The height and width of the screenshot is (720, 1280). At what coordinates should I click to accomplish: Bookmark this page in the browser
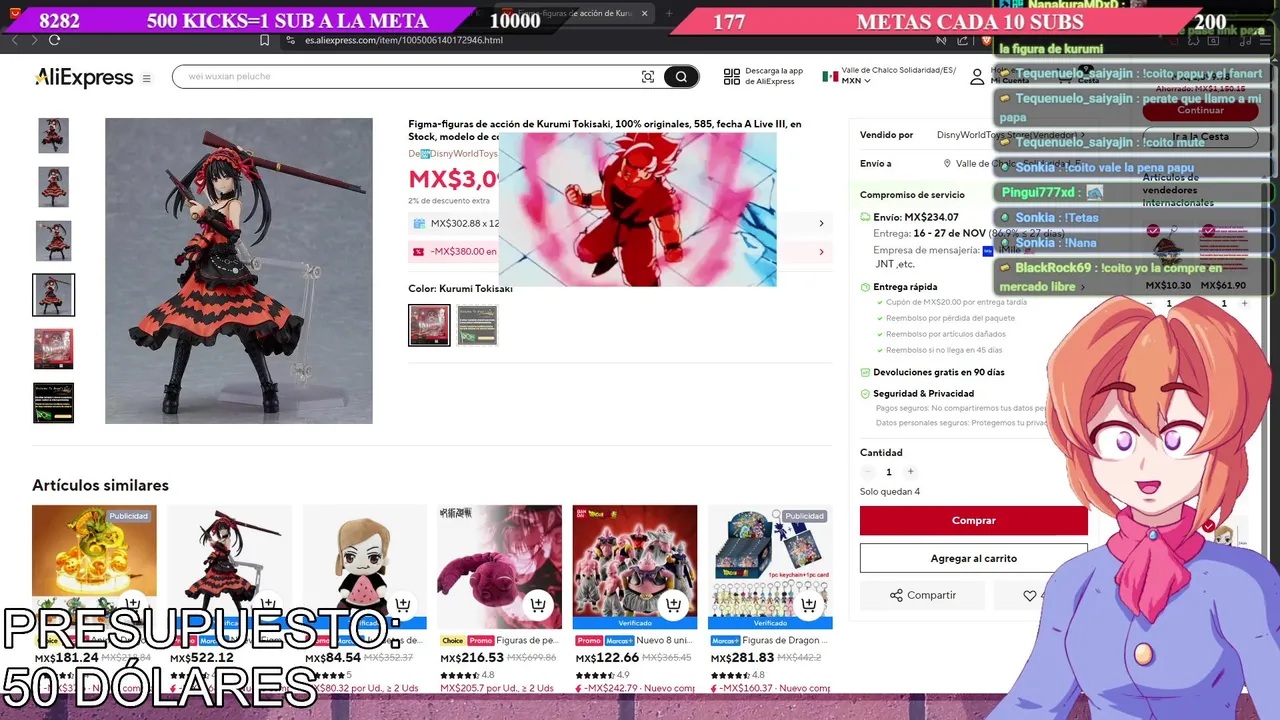click(x=265, y=40)
